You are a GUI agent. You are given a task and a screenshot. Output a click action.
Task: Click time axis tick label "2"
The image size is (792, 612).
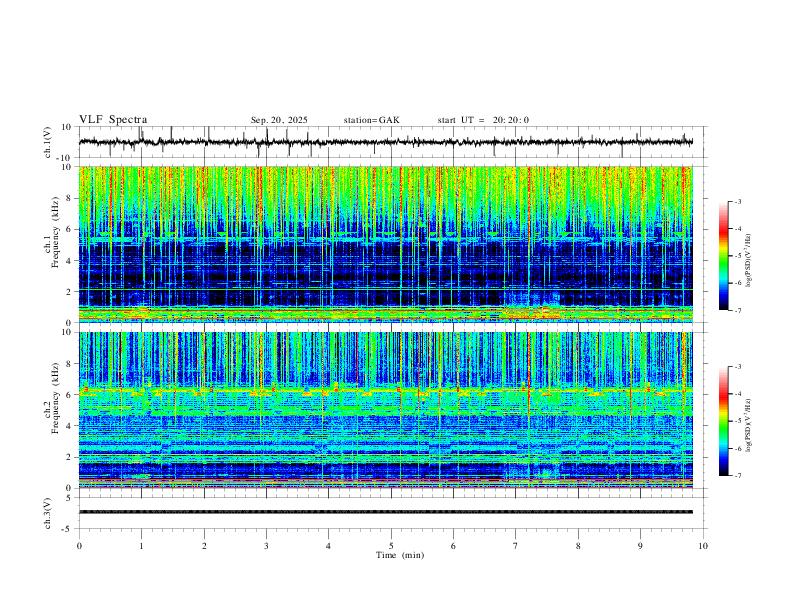pos(204,546)
